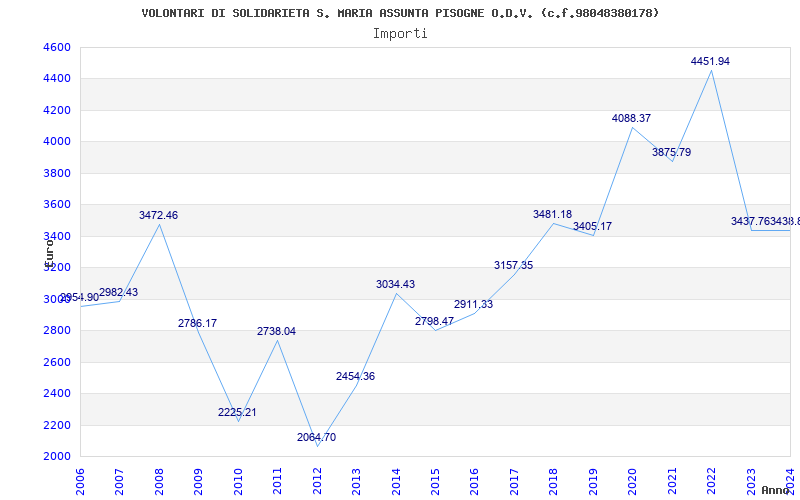
Task: Select the data label 3481.18
Action: (x=553, y=214)
